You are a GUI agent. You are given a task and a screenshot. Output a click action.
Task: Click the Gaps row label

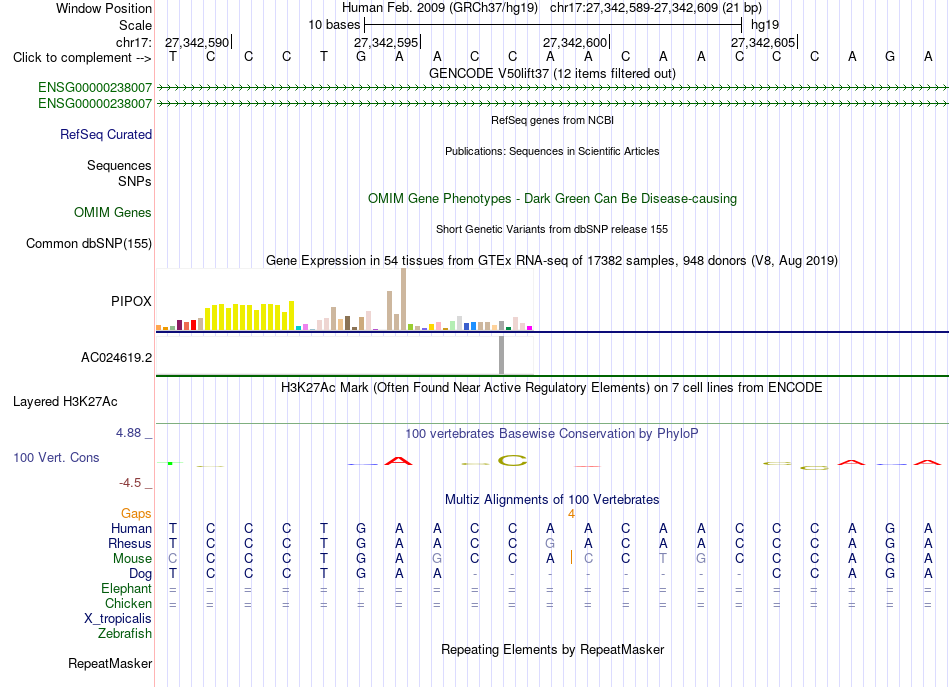click(x=136, y=514)
